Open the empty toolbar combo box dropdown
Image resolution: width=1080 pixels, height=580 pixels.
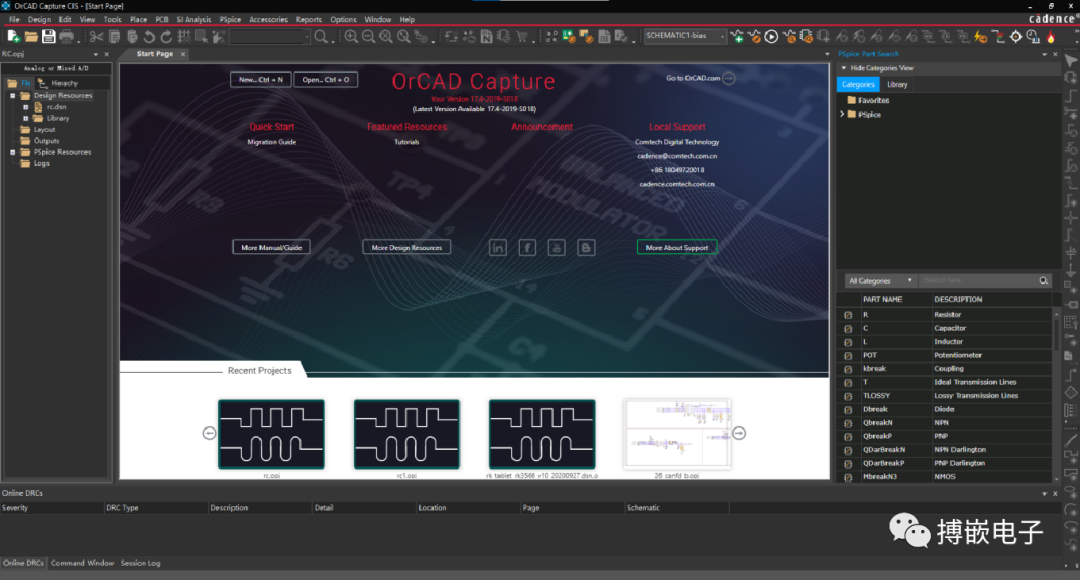point(307,37)
